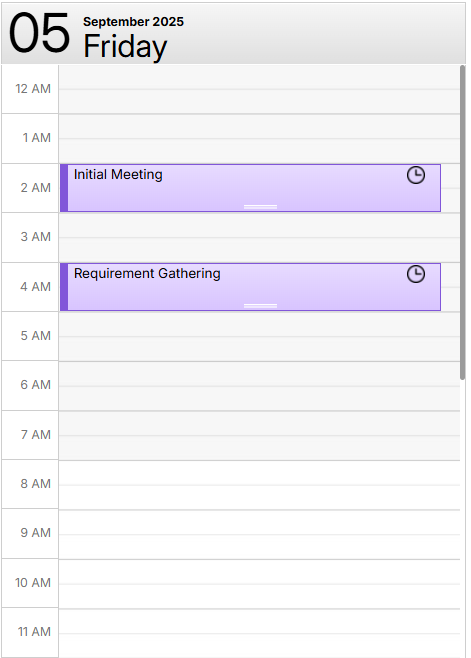Click the vertical scrollbar thumb
The image size is (471, 658).
click(463, 222)
